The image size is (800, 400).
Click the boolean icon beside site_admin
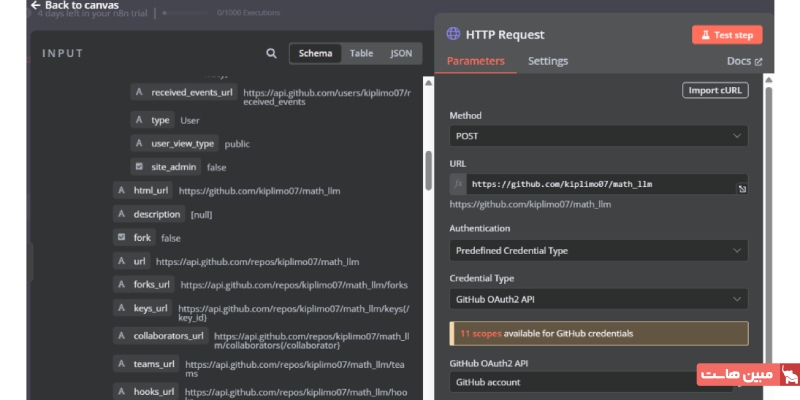pos(139,166)
